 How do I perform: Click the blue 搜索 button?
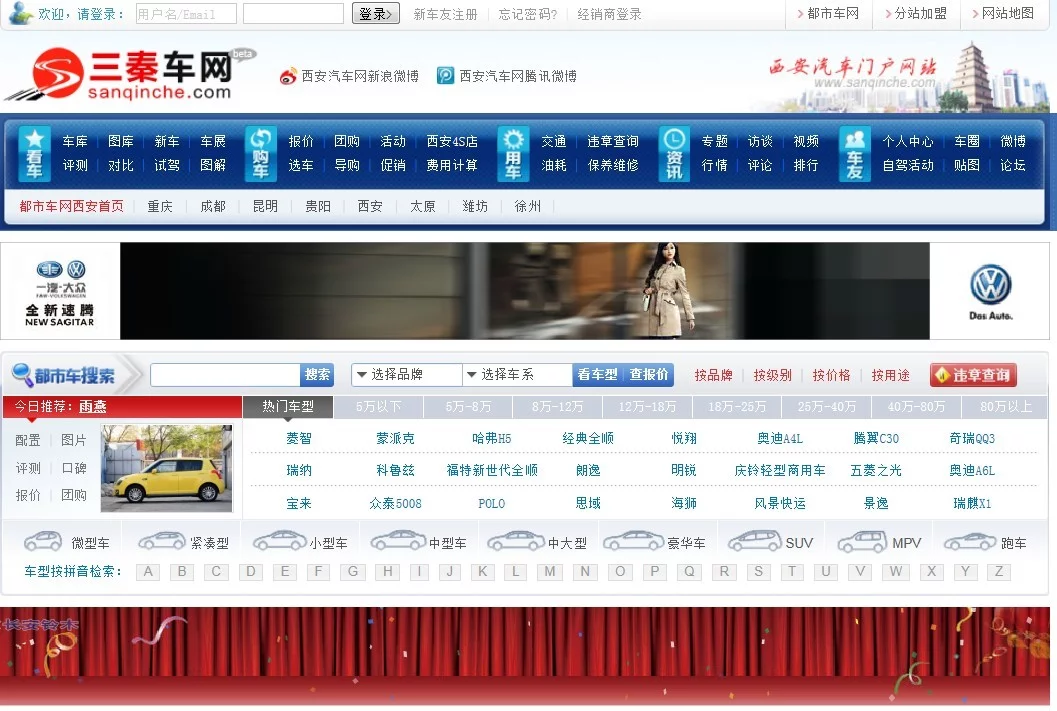[317, 375]
